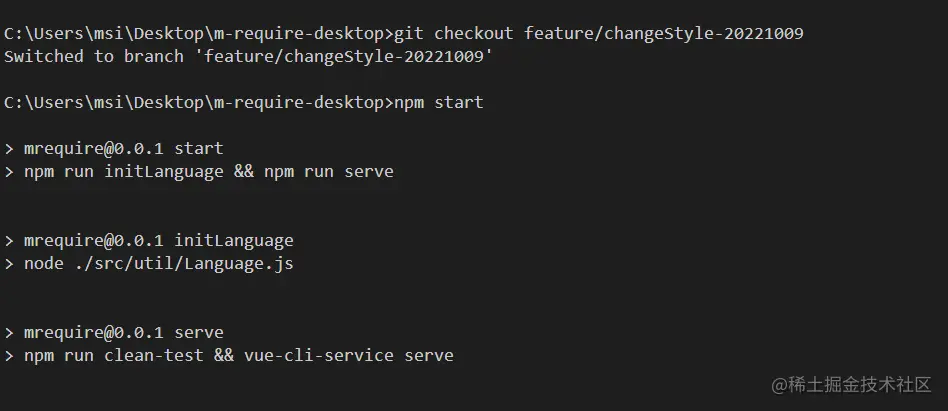Click the "mrequire@0.0.1 initLanguage" output line
The height and width of the screenshot is (411, 948).
(159, 241)
